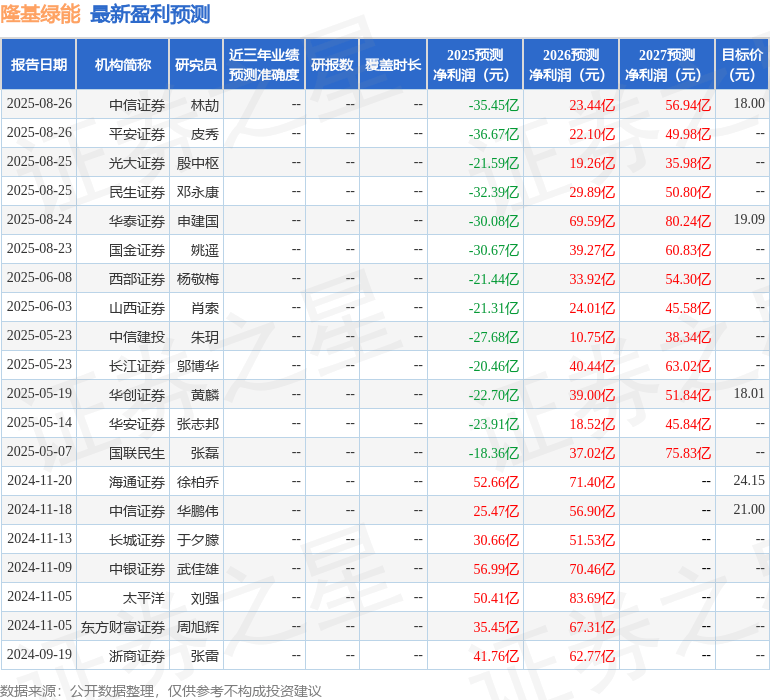Viewport: 770px width, 700px height.
Task: Select 国金证券 institution cell
Action: (x=137, y=250)
